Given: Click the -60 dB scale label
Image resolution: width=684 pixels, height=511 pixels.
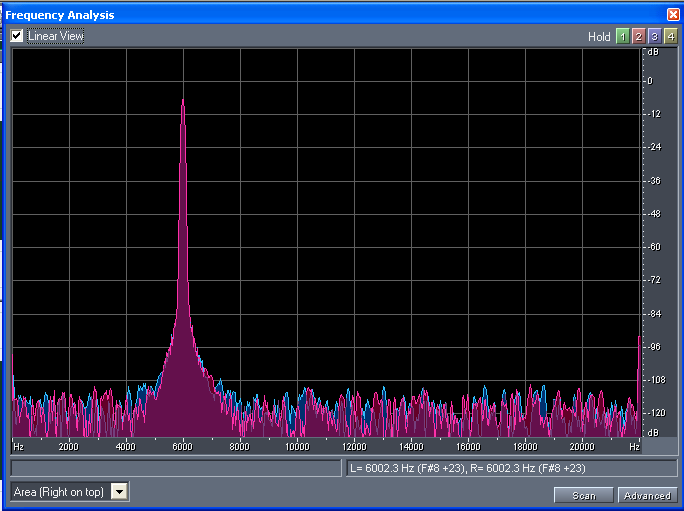Looking at the screenshot, I should click(654, 247).
